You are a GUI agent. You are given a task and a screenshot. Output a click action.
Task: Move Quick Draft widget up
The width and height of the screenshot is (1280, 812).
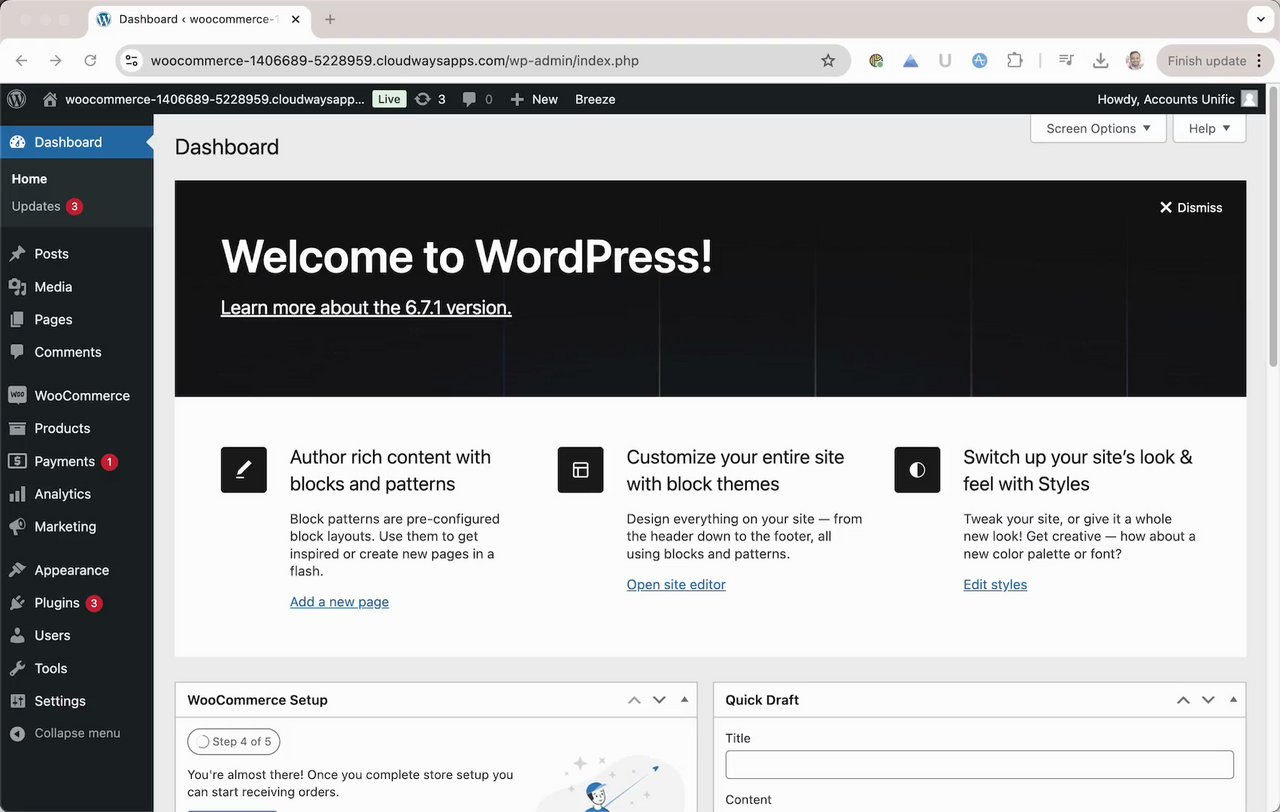[1183, 700]
